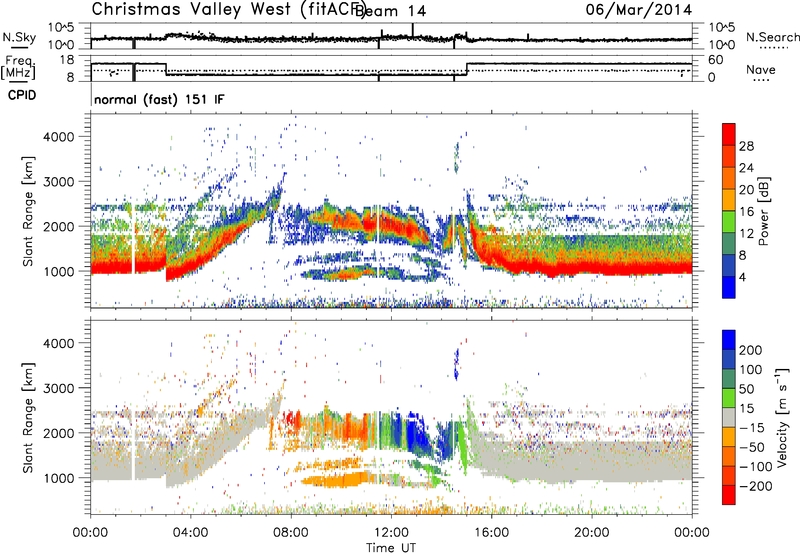The image size is (800, 554).
Task: Click the red segment of power colorbar
Action: pyautogui.click(x=729, y=135)
